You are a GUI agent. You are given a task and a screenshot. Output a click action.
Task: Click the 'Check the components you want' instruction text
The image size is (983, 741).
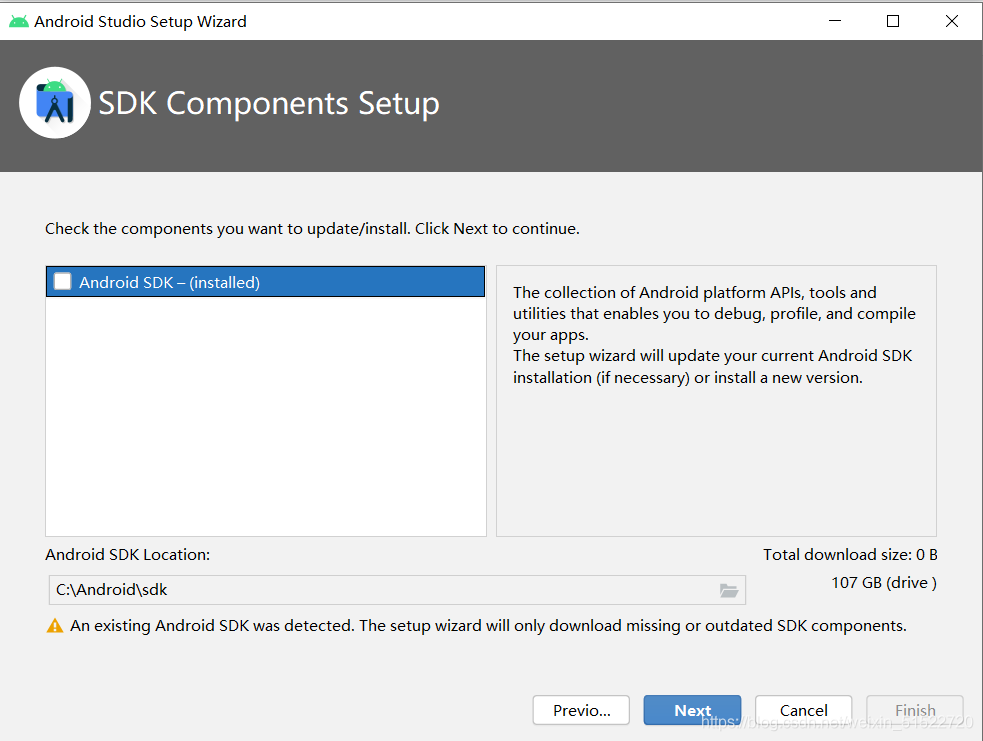(312, 229)
